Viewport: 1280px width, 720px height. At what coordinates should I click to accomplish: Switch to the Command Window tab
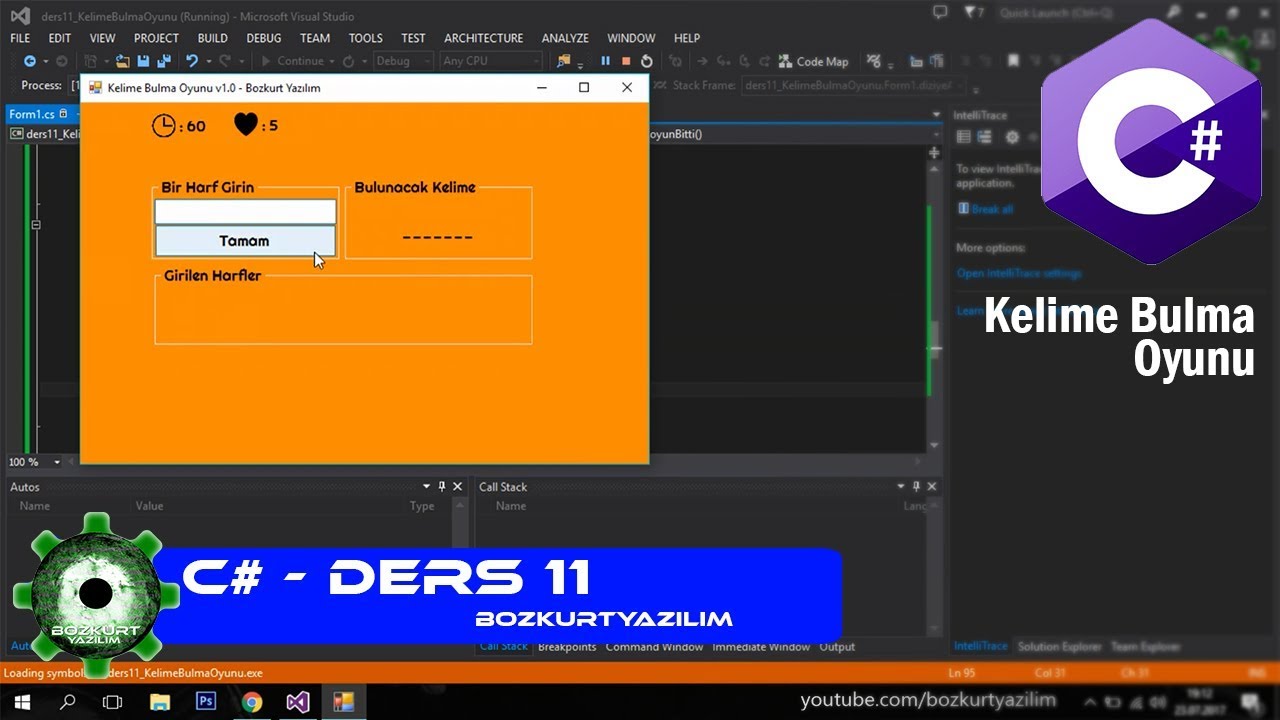654,647
